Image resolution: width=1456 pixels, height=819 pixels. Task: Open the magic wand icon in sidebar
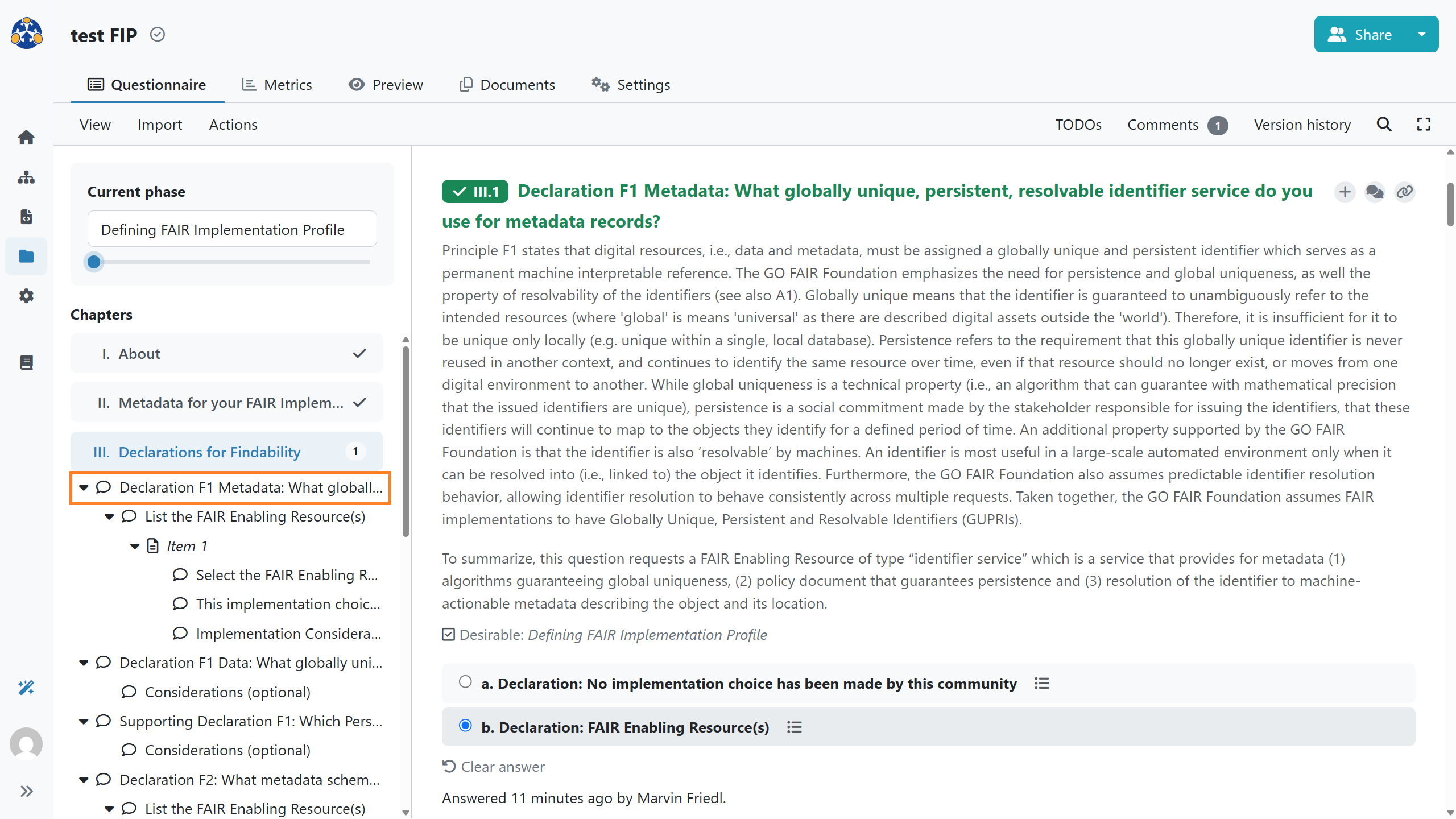tap(26, 688)
